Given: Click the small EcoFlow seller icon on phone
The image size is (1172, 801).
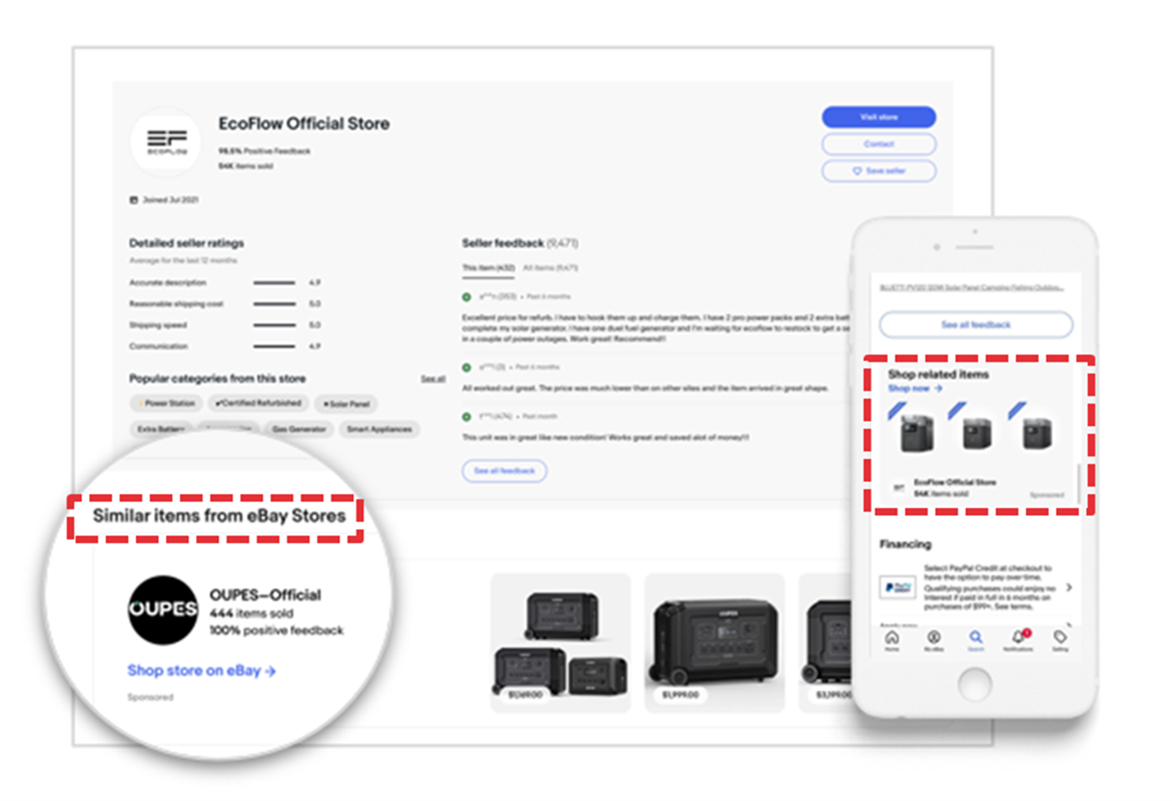Looking at the screenshot, I should 898,488.
